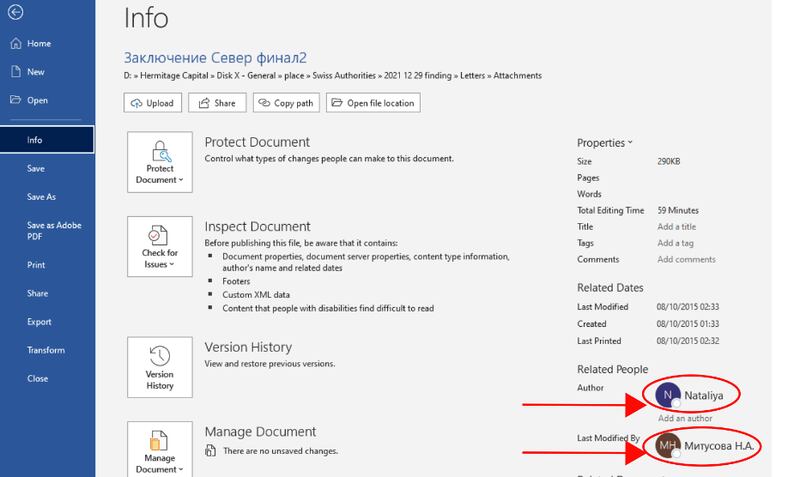This screenshot has height=477, width=800.
Task: Select Export in the sidebar
Action: click(x=38, y=322)
